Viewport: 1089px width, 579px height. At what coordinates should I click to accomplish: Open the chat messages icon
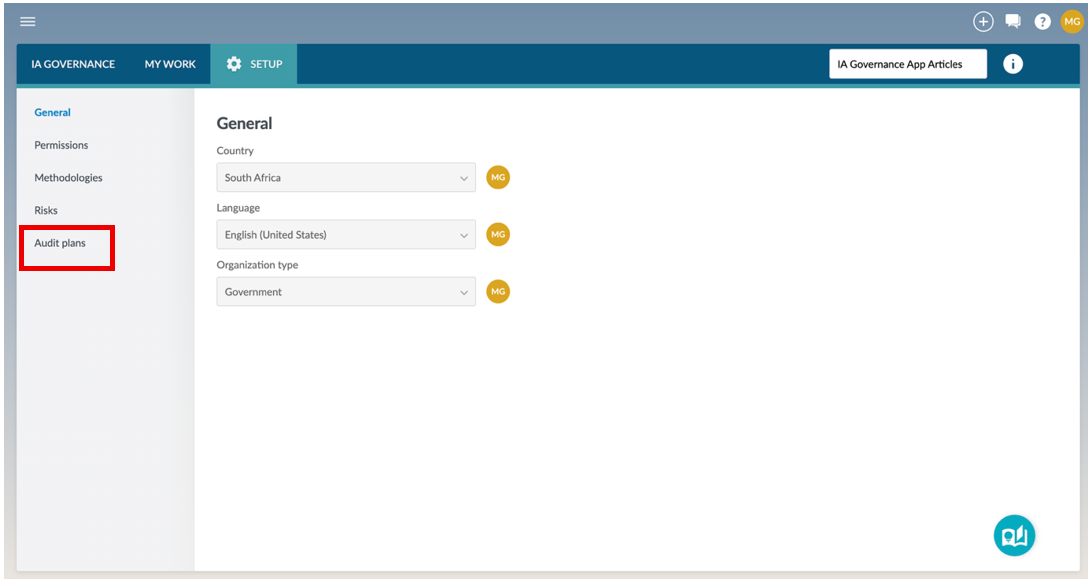1013,22
